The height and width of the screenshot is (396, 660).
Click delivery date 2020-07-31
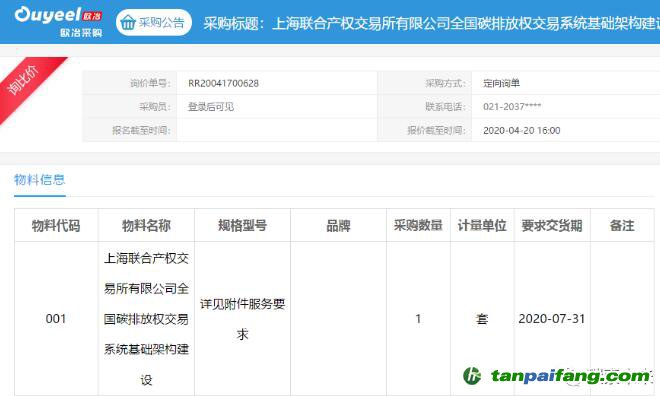[x=552, y=319]
